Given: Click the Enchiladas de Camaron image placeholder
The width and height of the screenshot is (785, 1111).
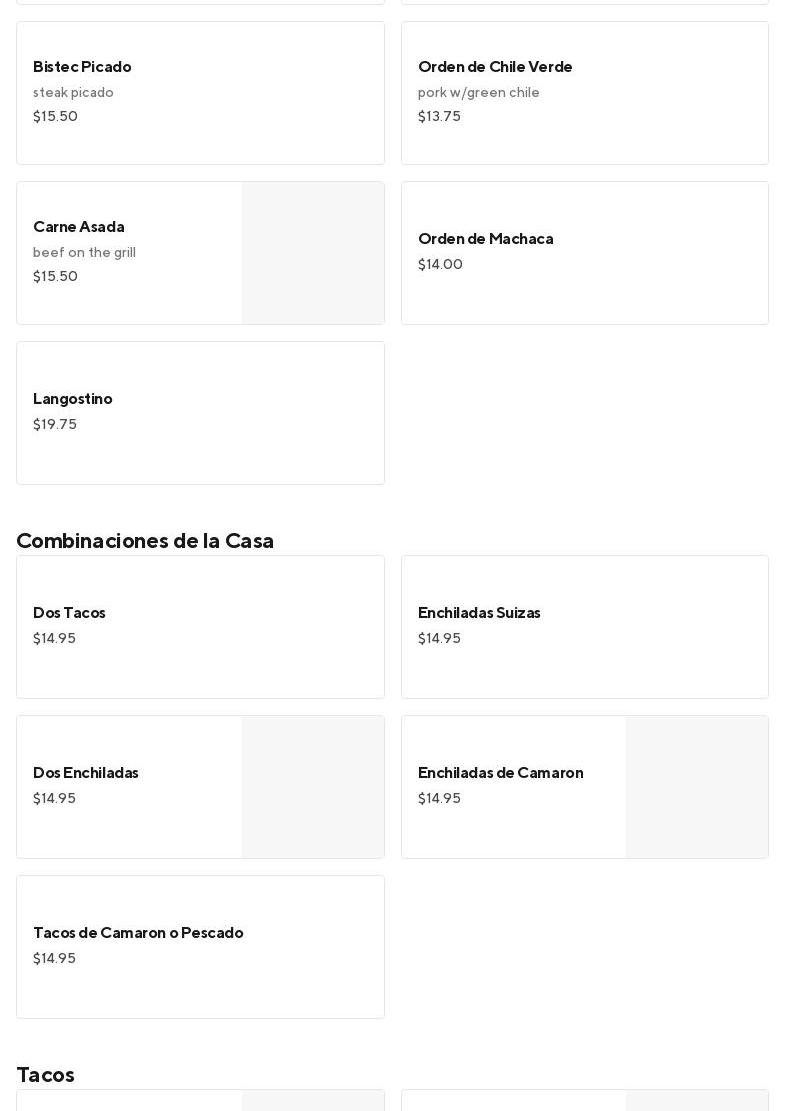Looking at the screenshot, I should [x=696, y=787].
